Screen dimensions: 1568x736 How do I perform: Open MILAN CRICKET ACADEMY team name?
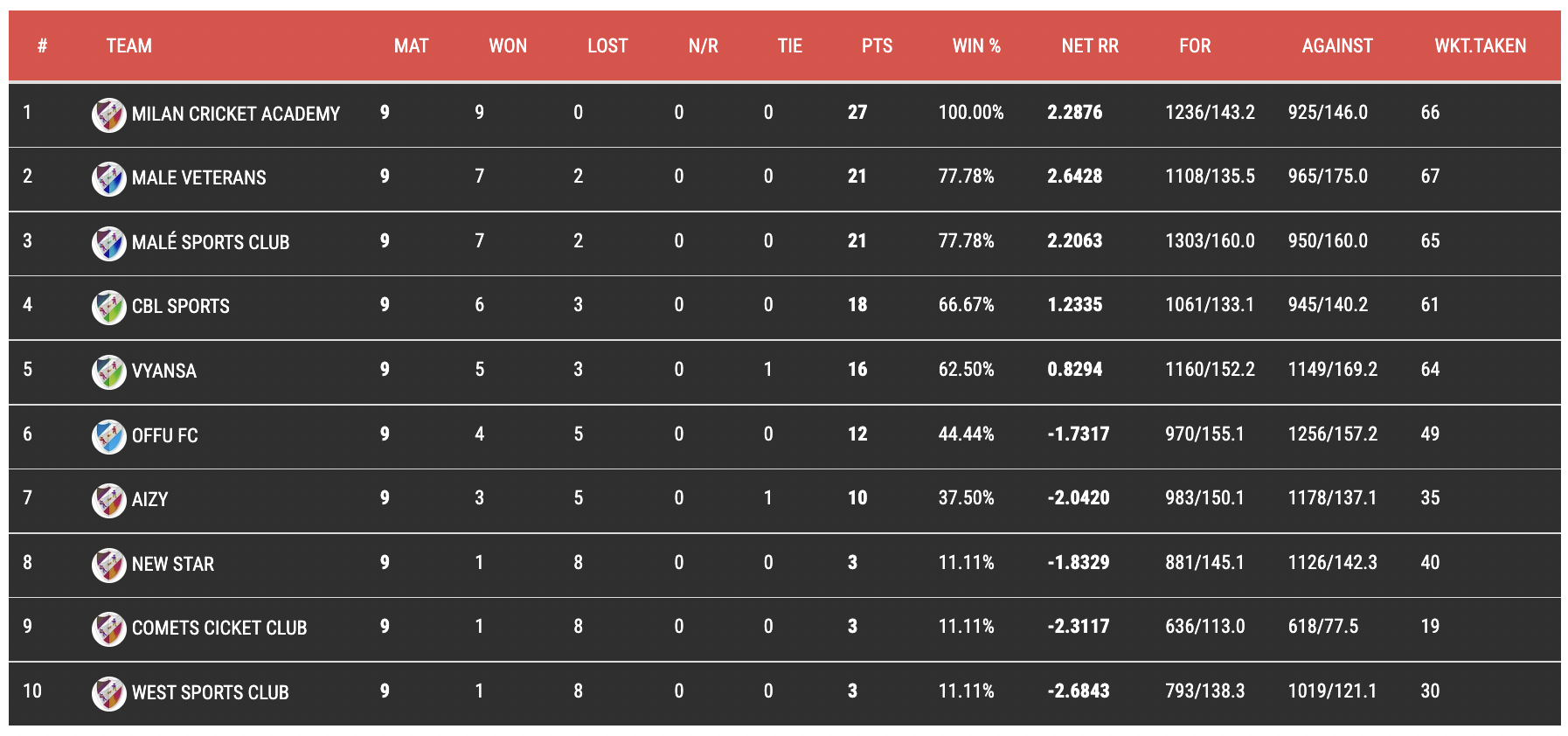[236, 115]
